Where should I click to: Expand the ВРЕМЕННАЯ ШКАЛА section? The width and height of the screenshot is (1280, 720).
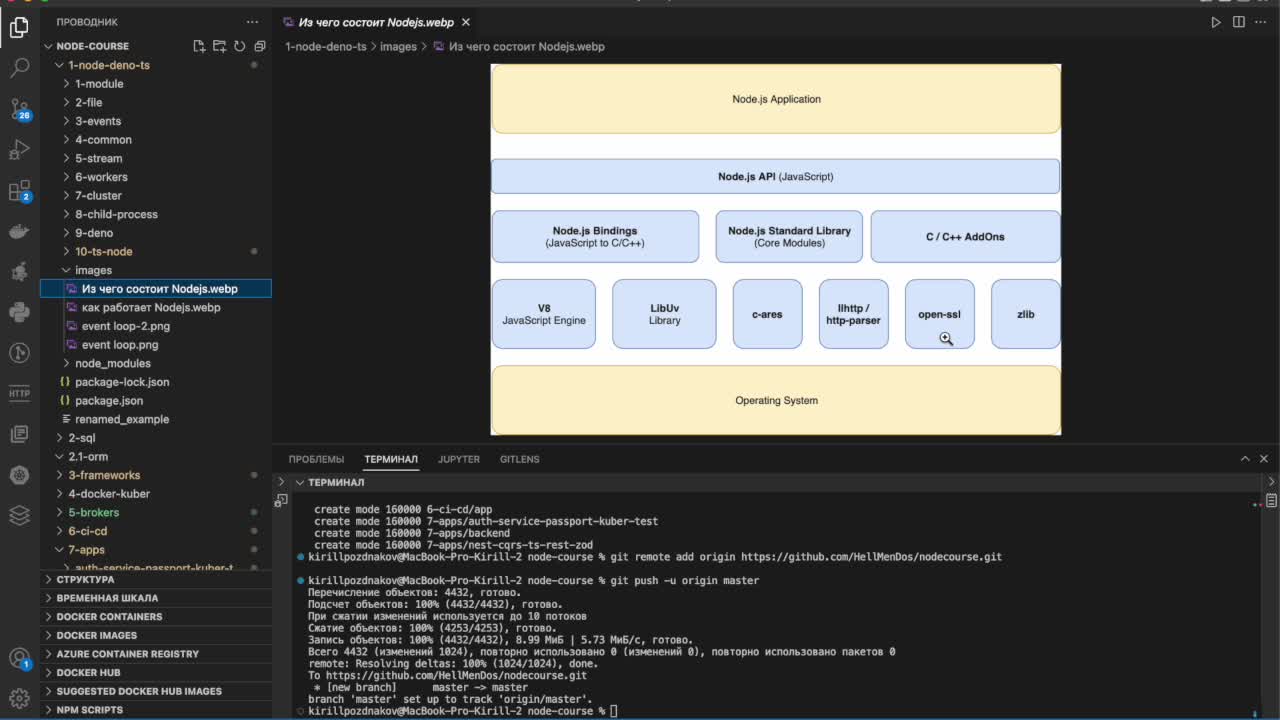[x=156, y=598]
